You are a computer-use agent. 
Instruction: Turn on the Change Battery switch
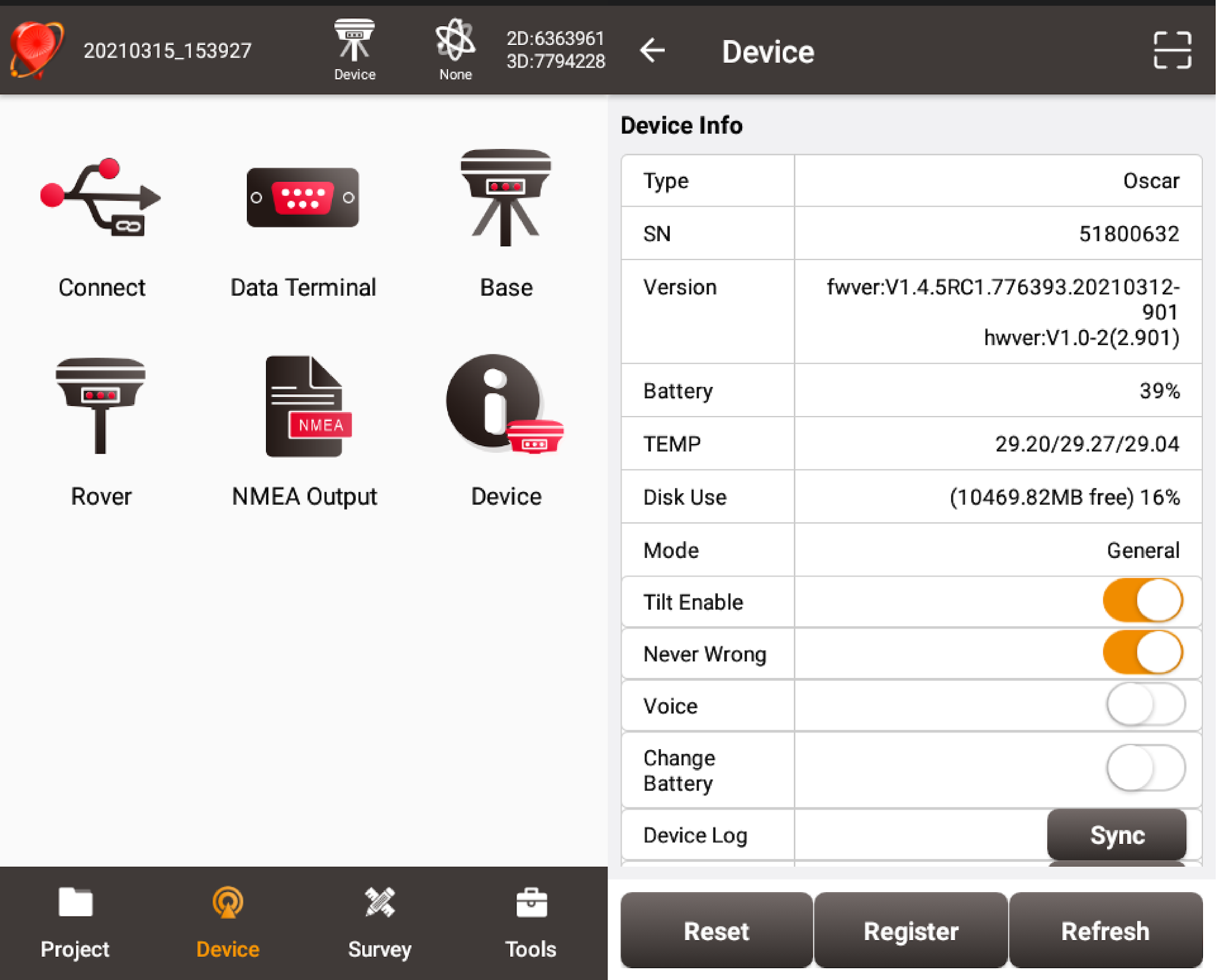[1145, 768]
